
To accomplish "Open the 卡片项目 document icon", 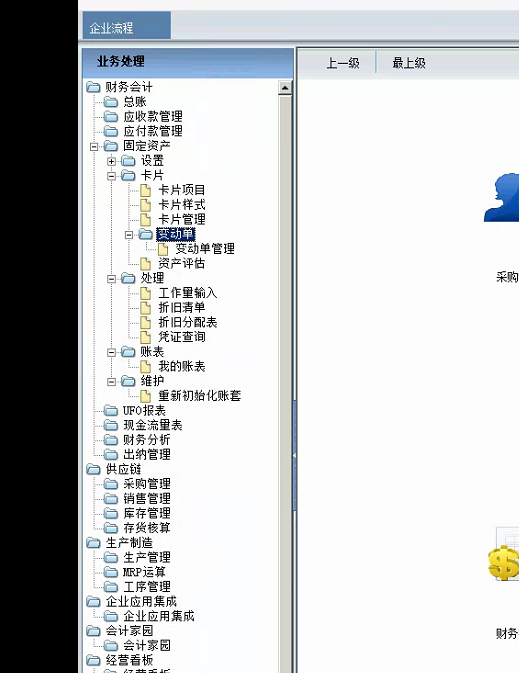I will click(x=146, y=190).
